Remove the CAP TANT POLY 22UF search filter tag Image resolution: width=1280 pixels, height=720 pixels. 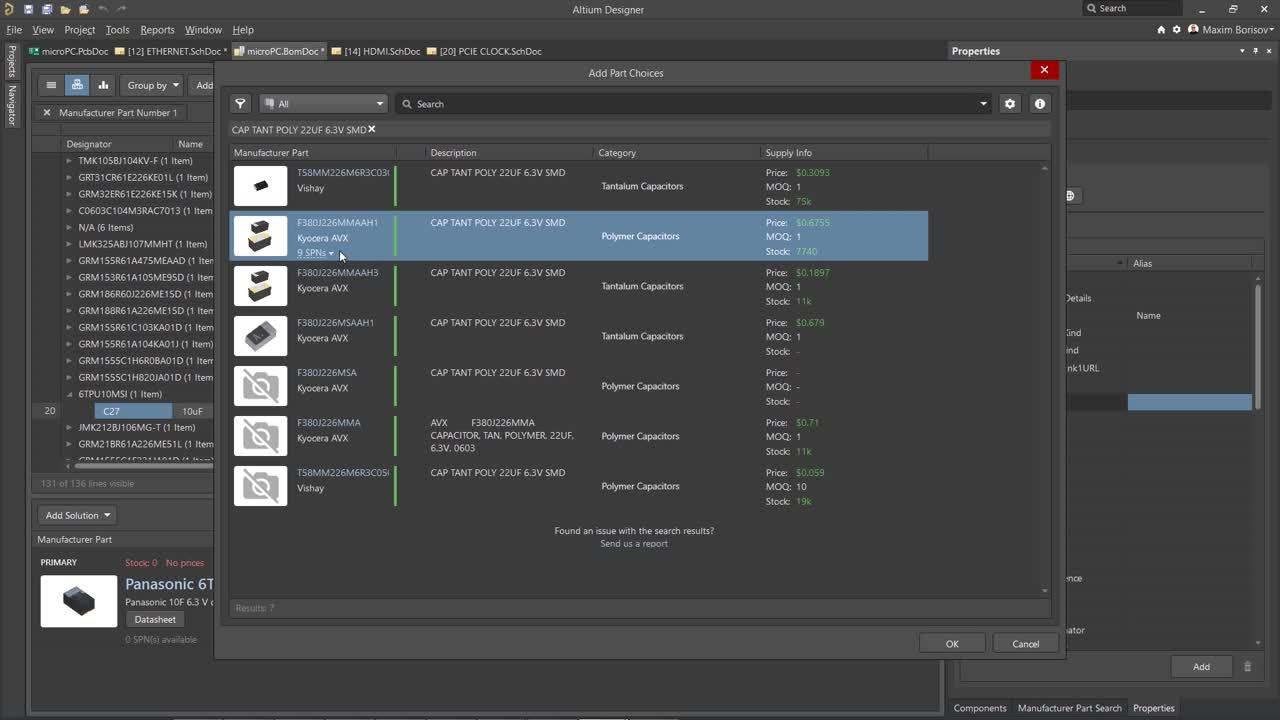(x=372, y=129)
